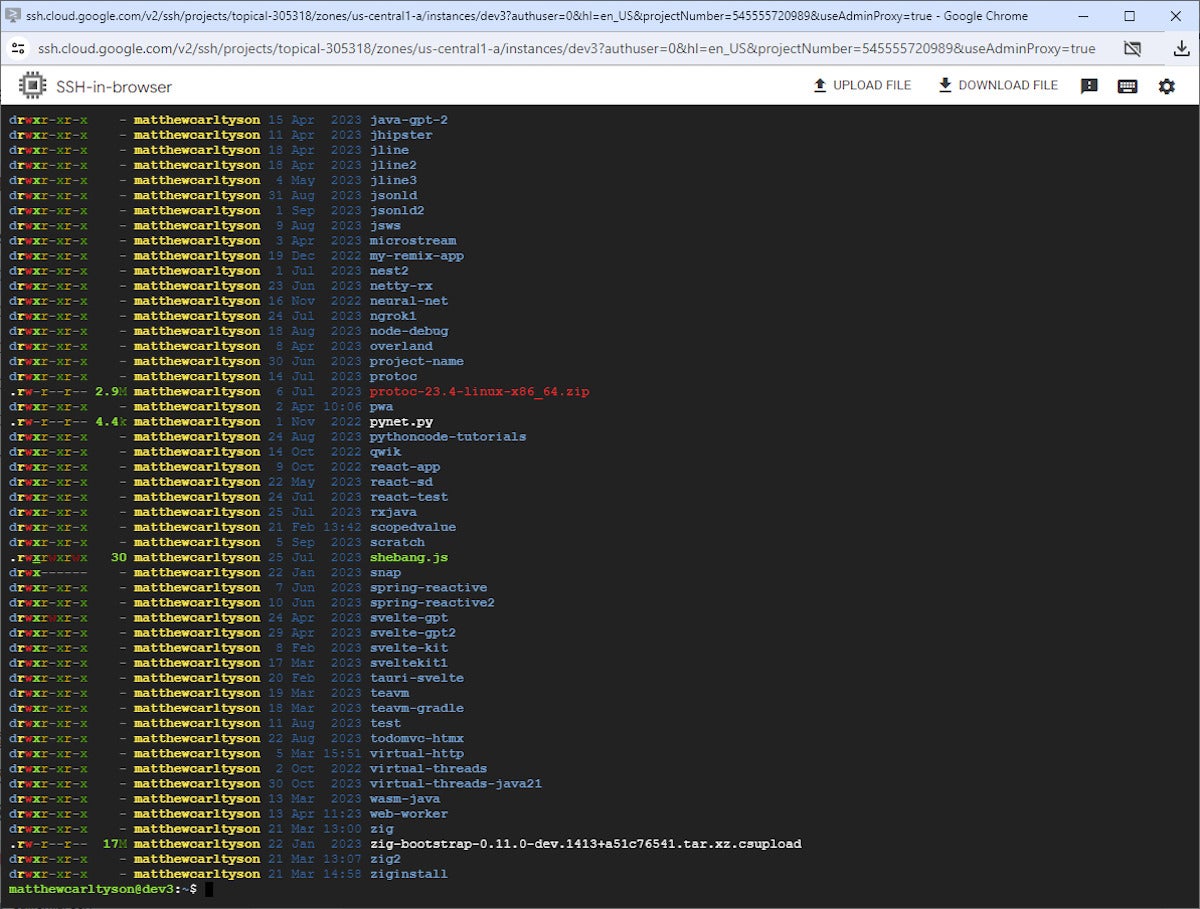Click the tauri-svelte directory name
Image resolution: width=1200 pixels, height=909 pixels.
[417, 678]
